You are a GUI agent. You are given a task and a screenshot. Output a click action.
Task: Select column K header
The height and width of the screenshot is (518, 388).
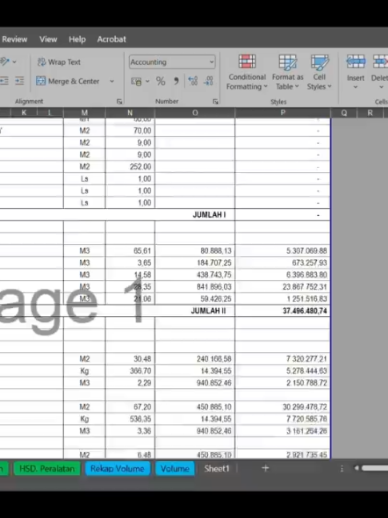(24, 113)
